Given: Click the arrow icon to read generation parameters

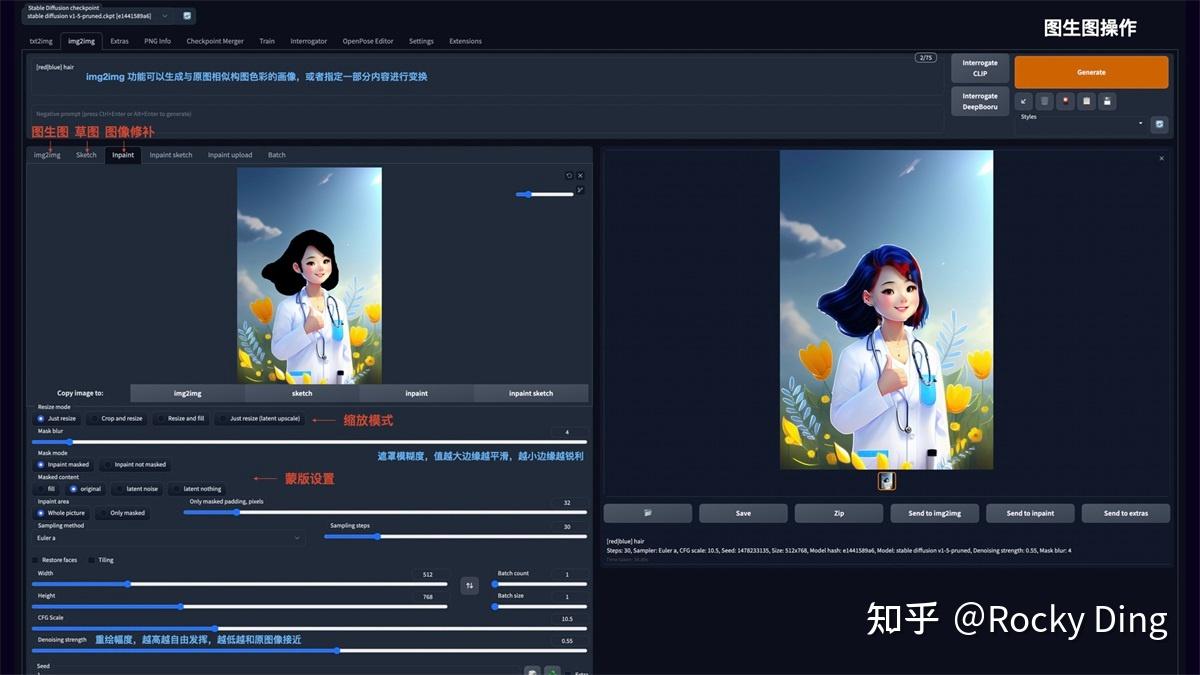Looking at the screenshot, I should tap(1023, 101).
